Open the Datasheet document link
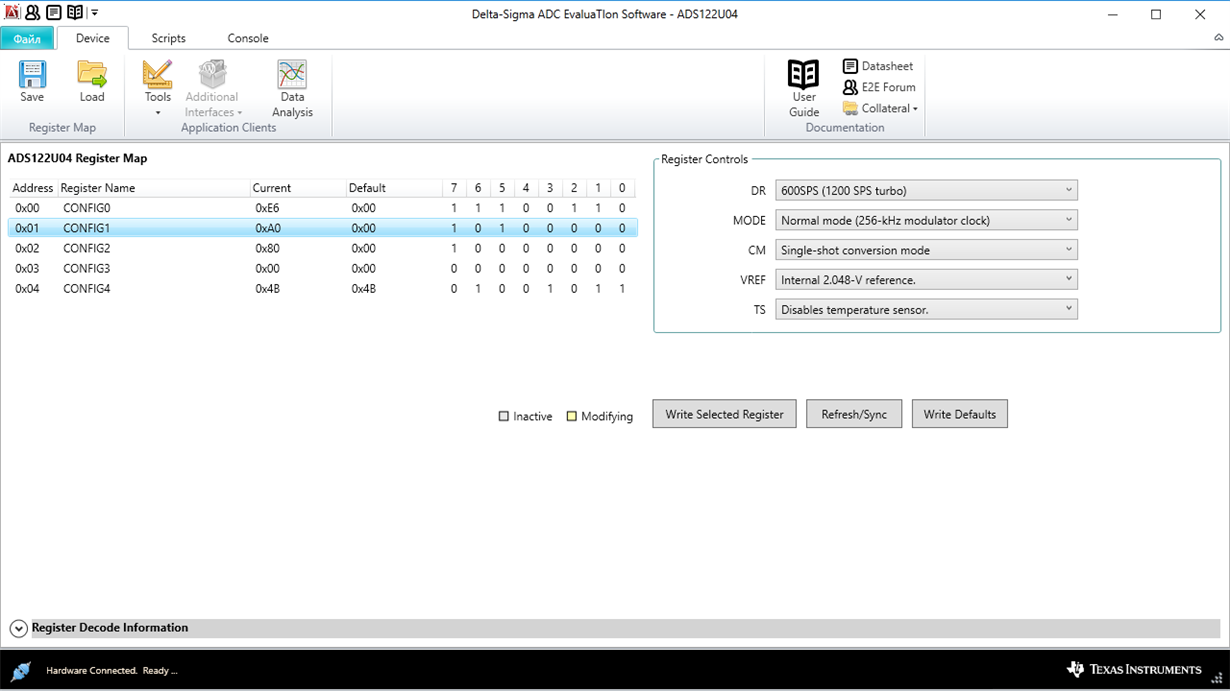The height and width of the screenshot is (691, 1230). (x=878, y=66)
